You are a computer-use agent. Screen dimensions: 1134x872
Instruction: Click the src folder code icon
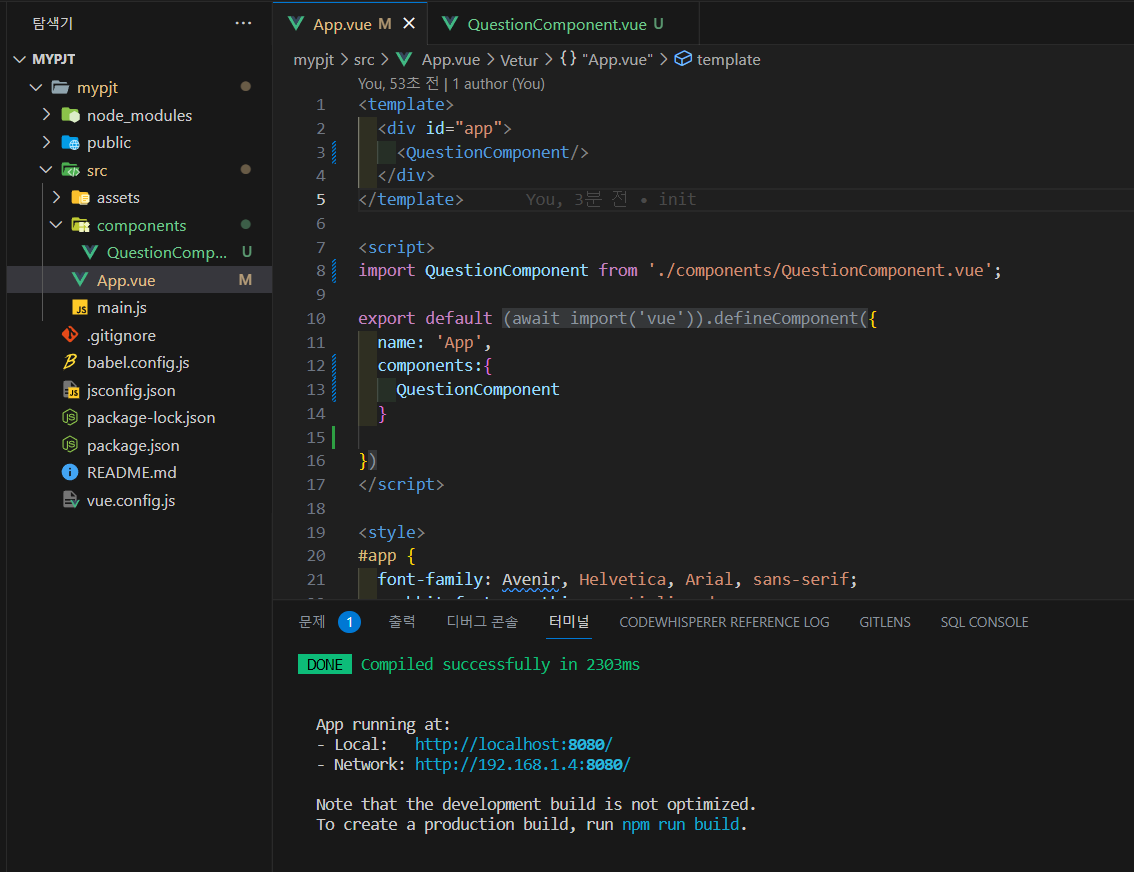coord(71,170)
